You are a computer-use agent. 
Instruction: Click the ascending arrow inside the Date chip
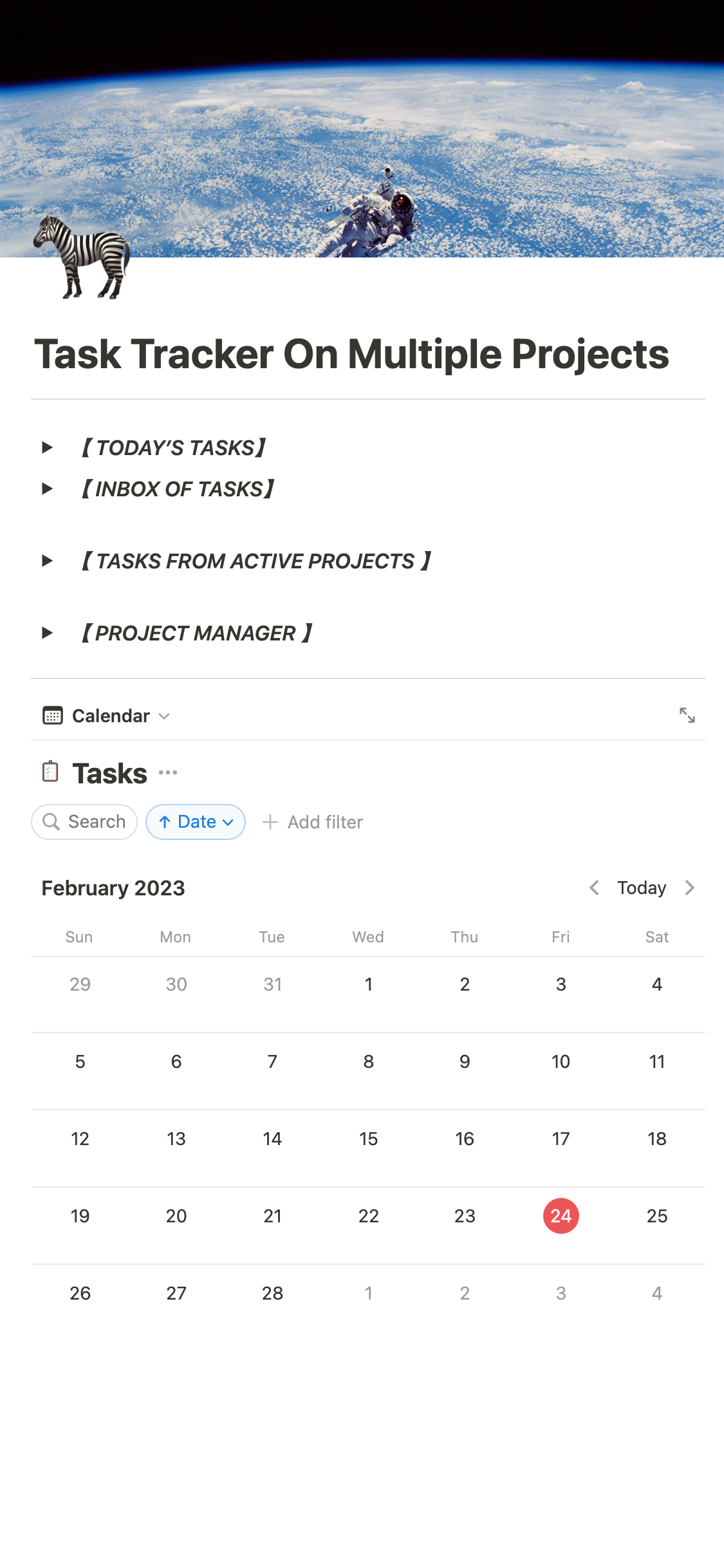[165, 822]
